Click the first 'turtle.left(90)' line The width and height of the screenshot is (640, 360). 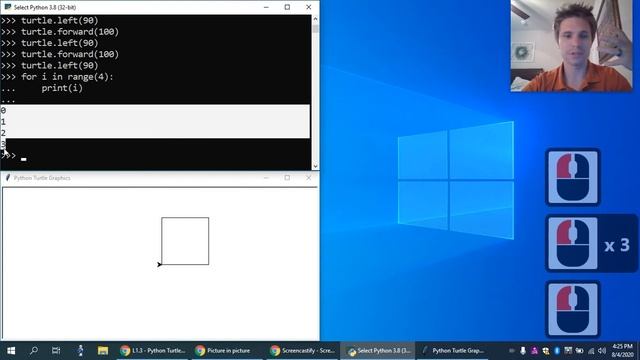(x=60, y=20)
